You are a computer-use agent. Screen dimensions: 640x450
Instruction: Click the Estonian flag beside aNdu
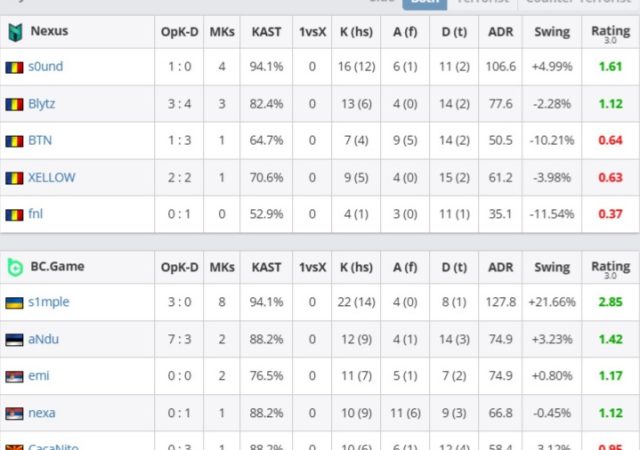14,339
